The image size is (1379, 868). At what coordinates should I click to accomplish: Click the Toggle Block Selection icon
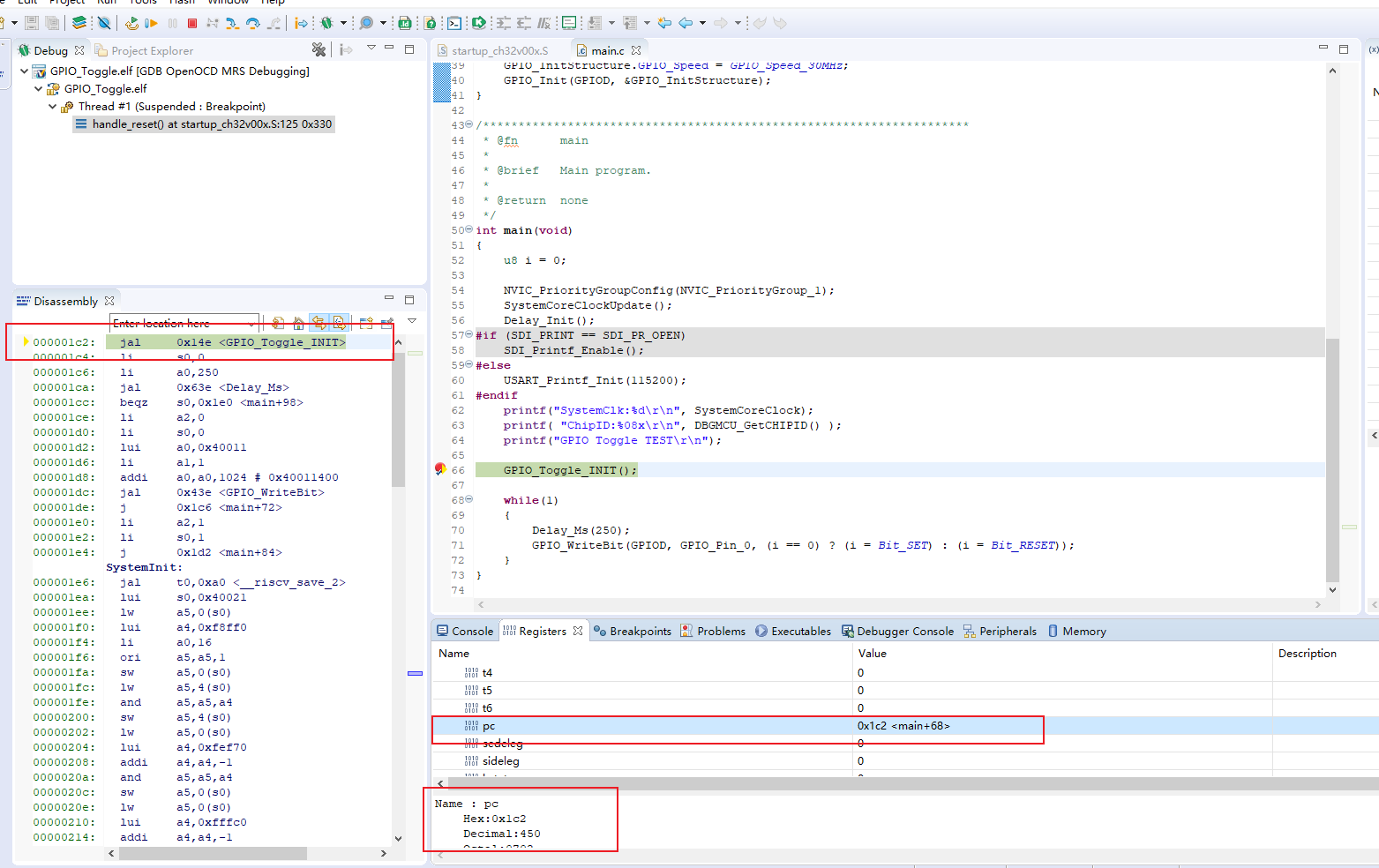[x=569, y=23]
